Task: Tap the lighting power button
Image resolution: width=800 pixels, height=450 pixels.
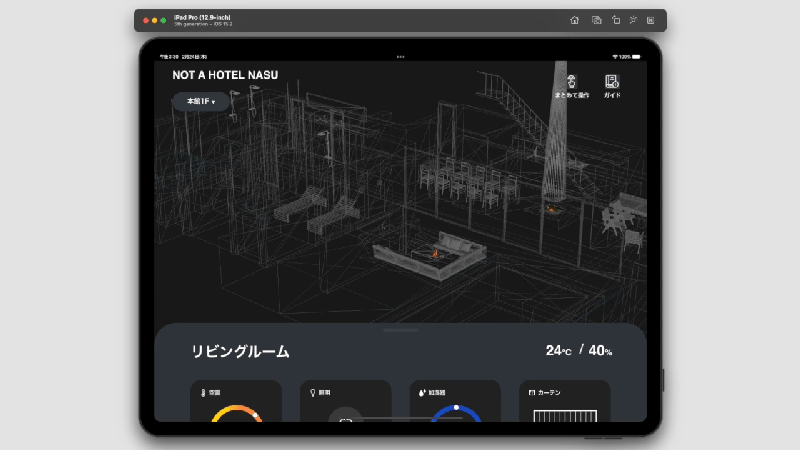Action: pos(345,415)
